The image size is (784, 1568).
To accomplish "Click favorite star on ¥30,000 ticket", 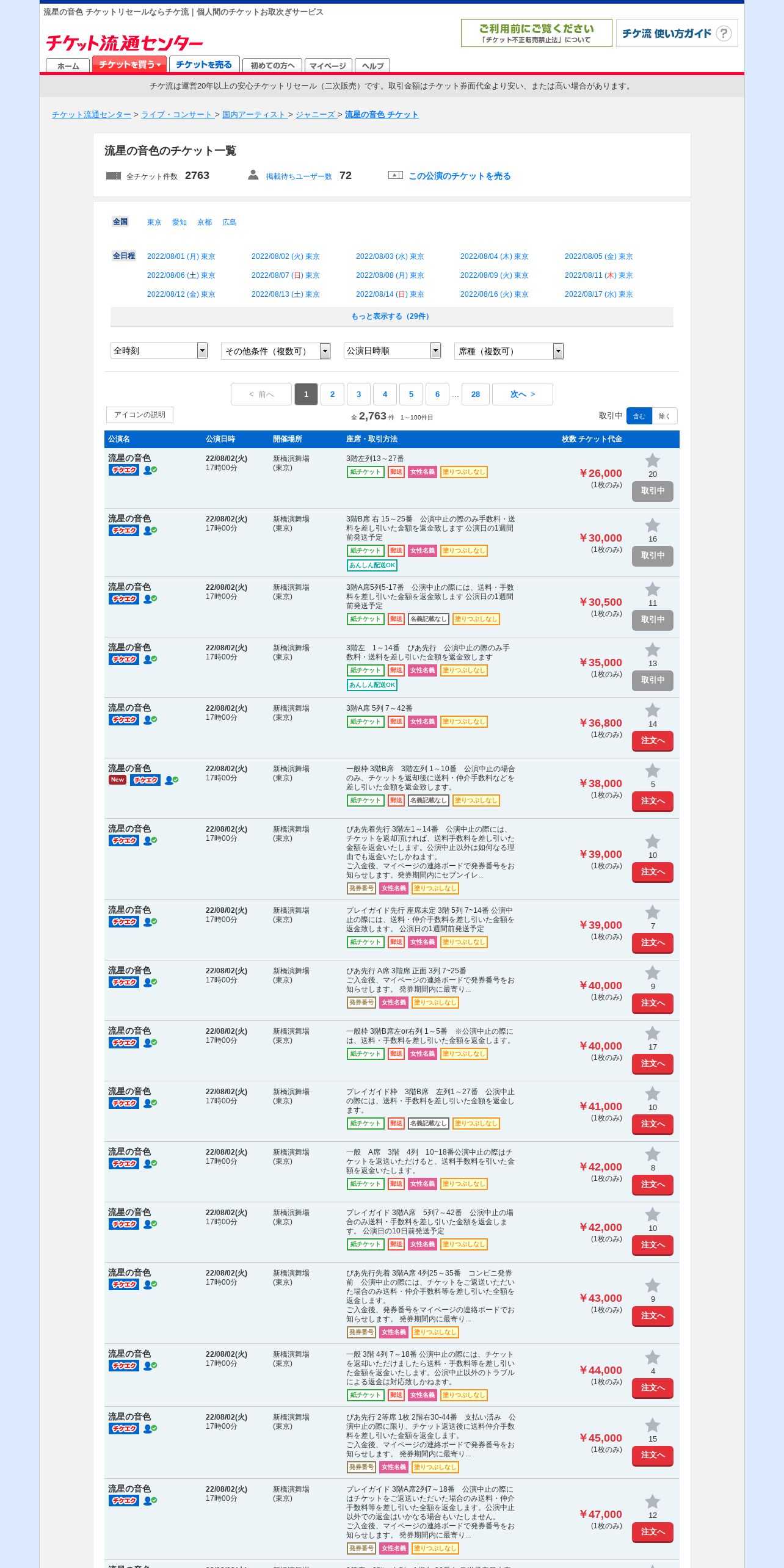I will (652, 525).
